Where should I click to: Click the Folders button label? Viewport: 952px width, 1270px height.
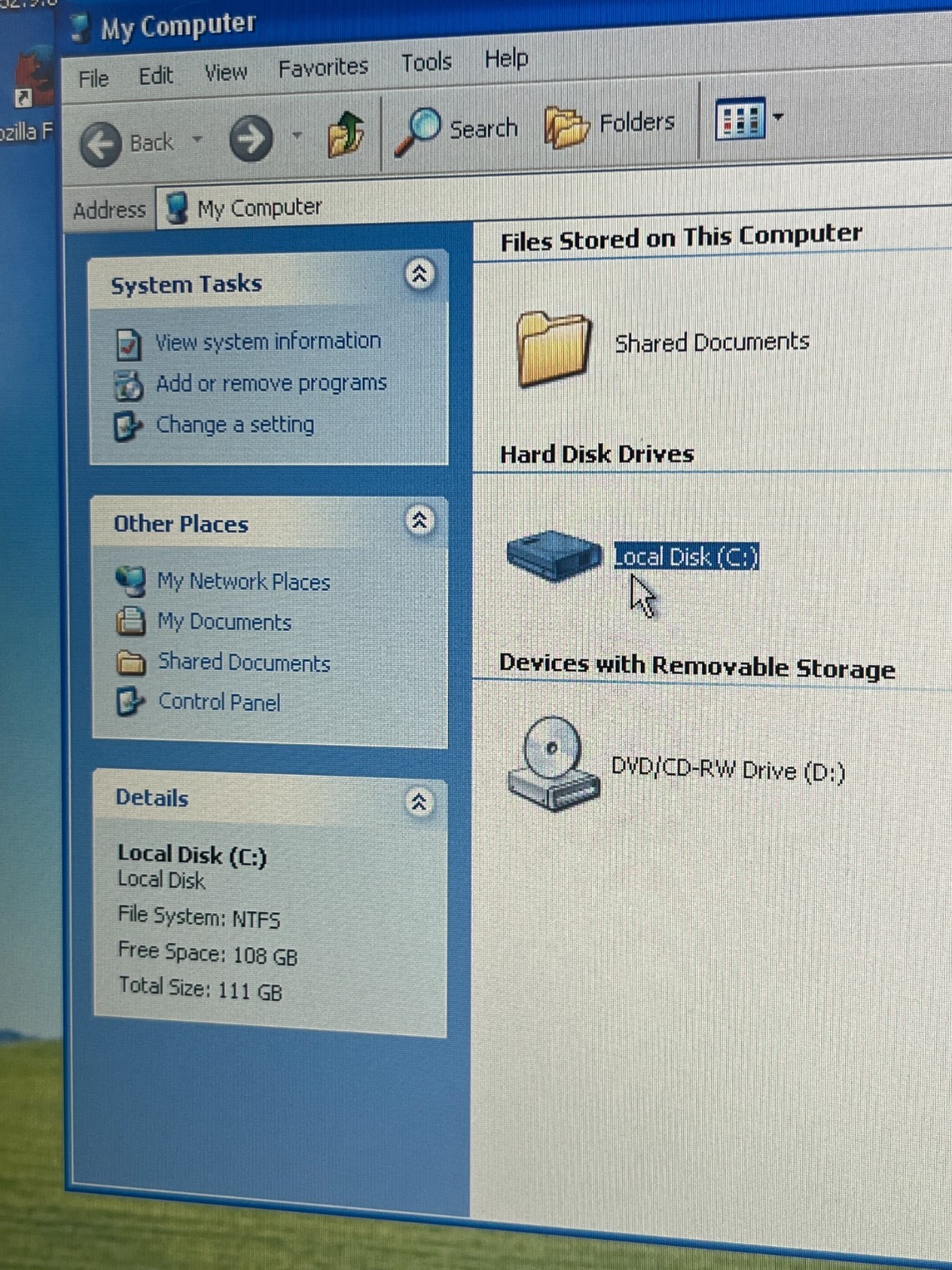pos(637,123)
